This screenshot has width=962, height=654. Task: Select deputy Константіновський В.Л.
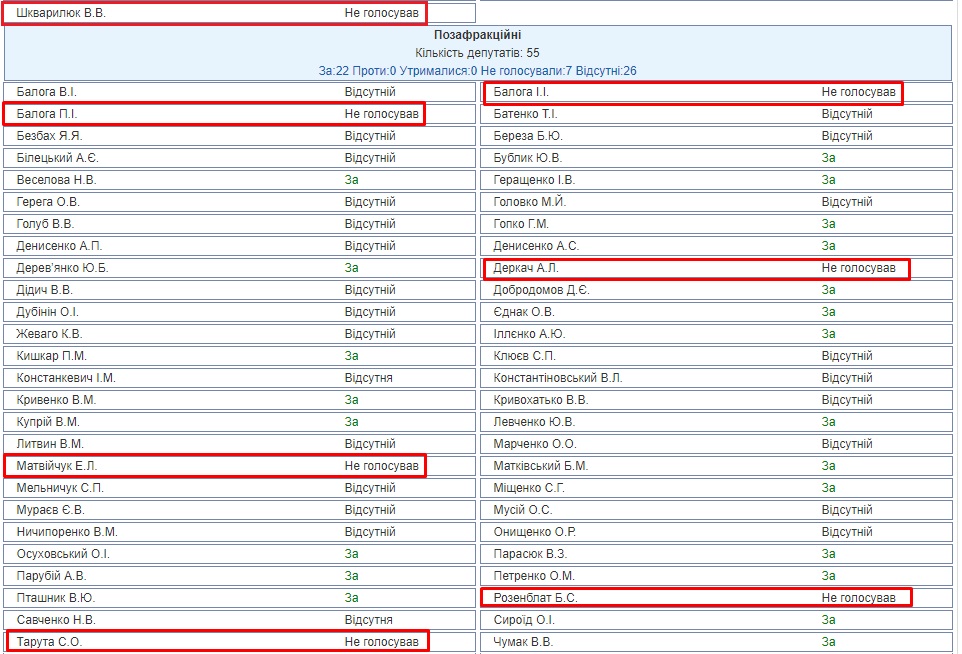click(557, 378)
